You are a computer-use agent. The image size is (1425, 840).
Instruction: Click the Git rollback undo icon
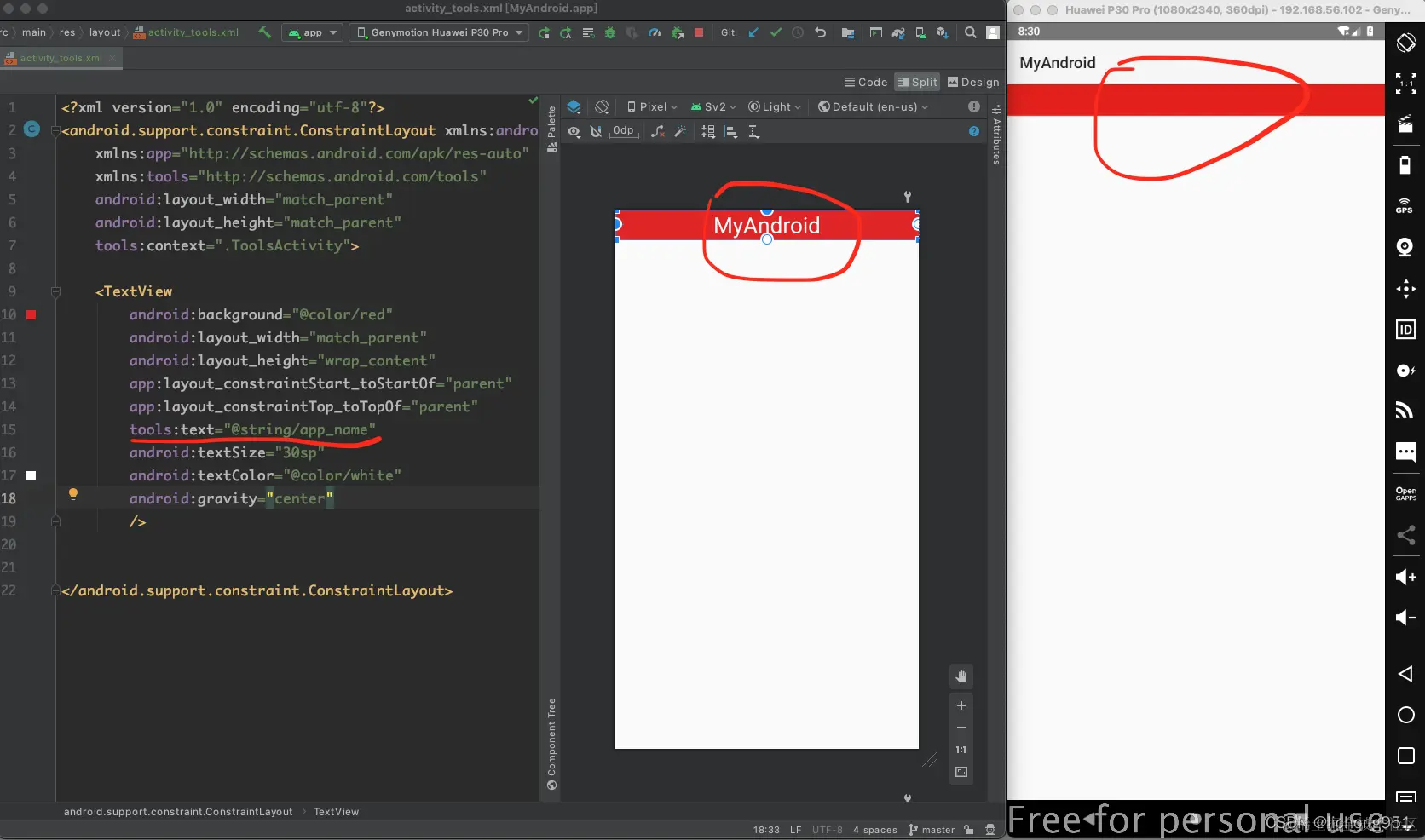tap(820, 32)
